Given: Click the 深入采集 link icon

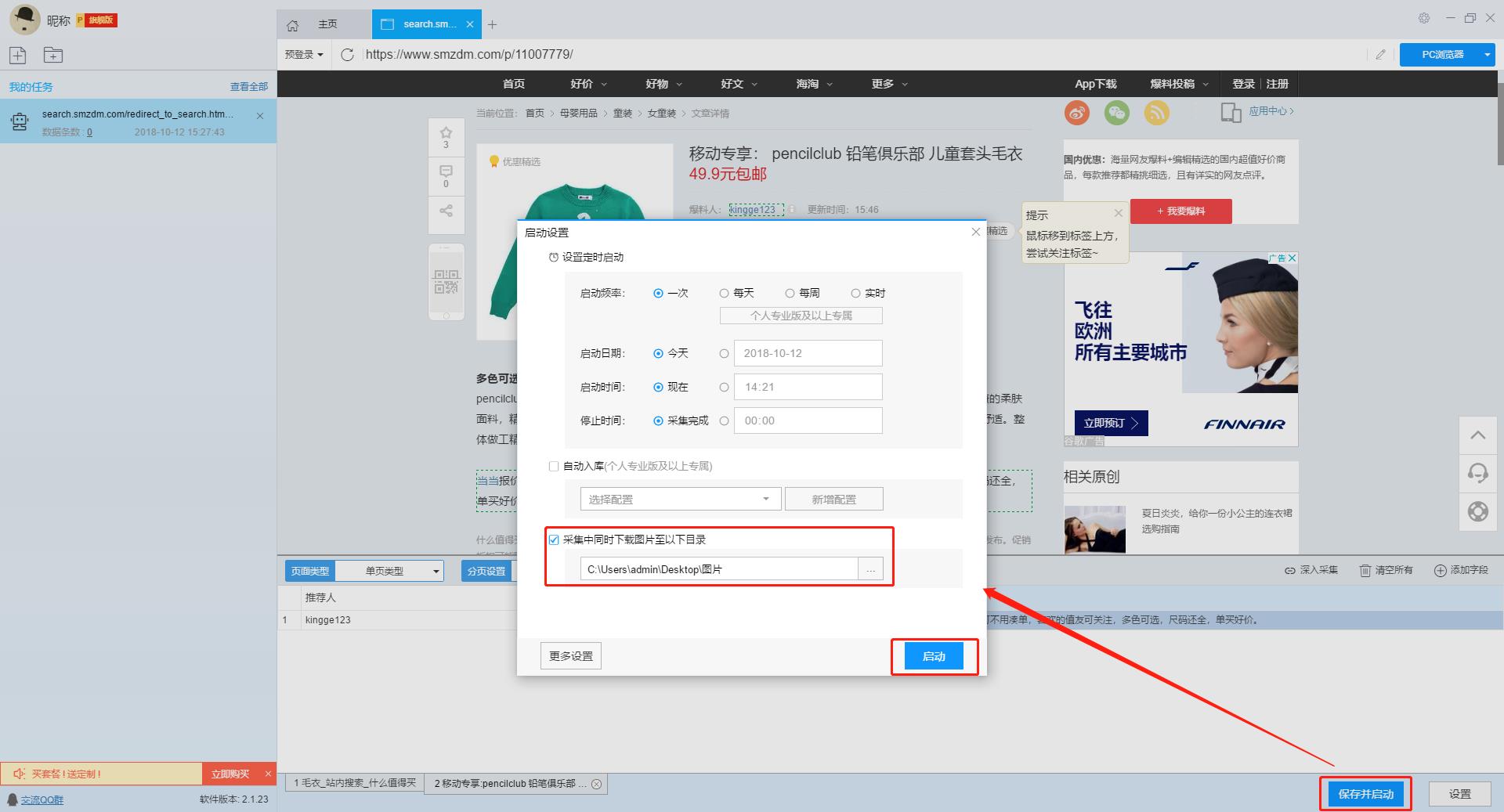Looking at the screenshot, I should point(1289,570).
